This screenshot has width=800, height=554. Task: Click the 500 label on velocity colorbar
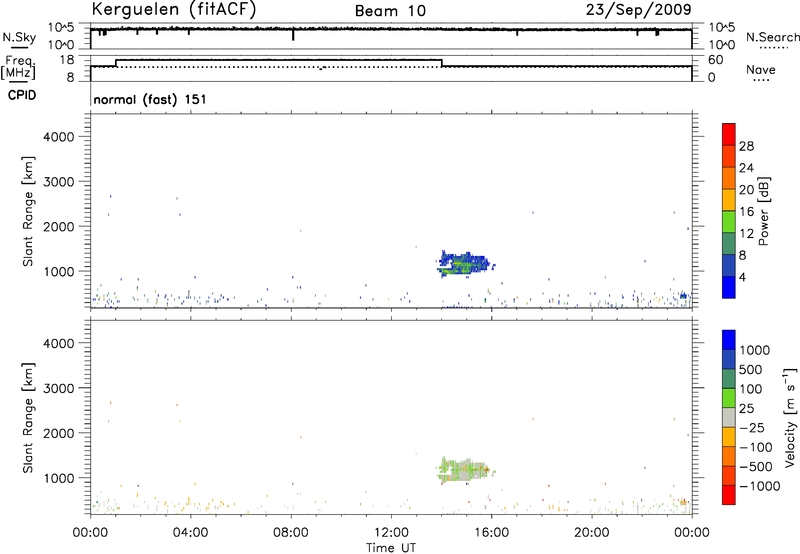click(x=750, y=370)
